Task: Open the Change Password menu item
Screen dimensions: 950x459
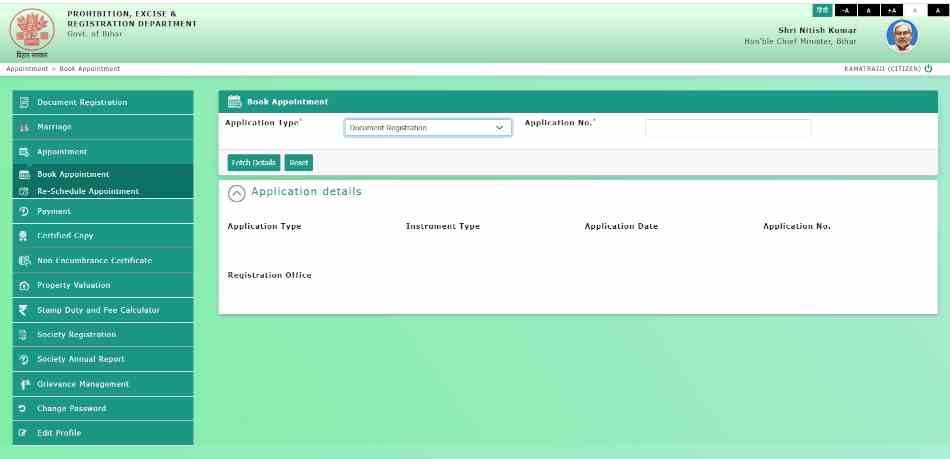Action: pos(103,409)
